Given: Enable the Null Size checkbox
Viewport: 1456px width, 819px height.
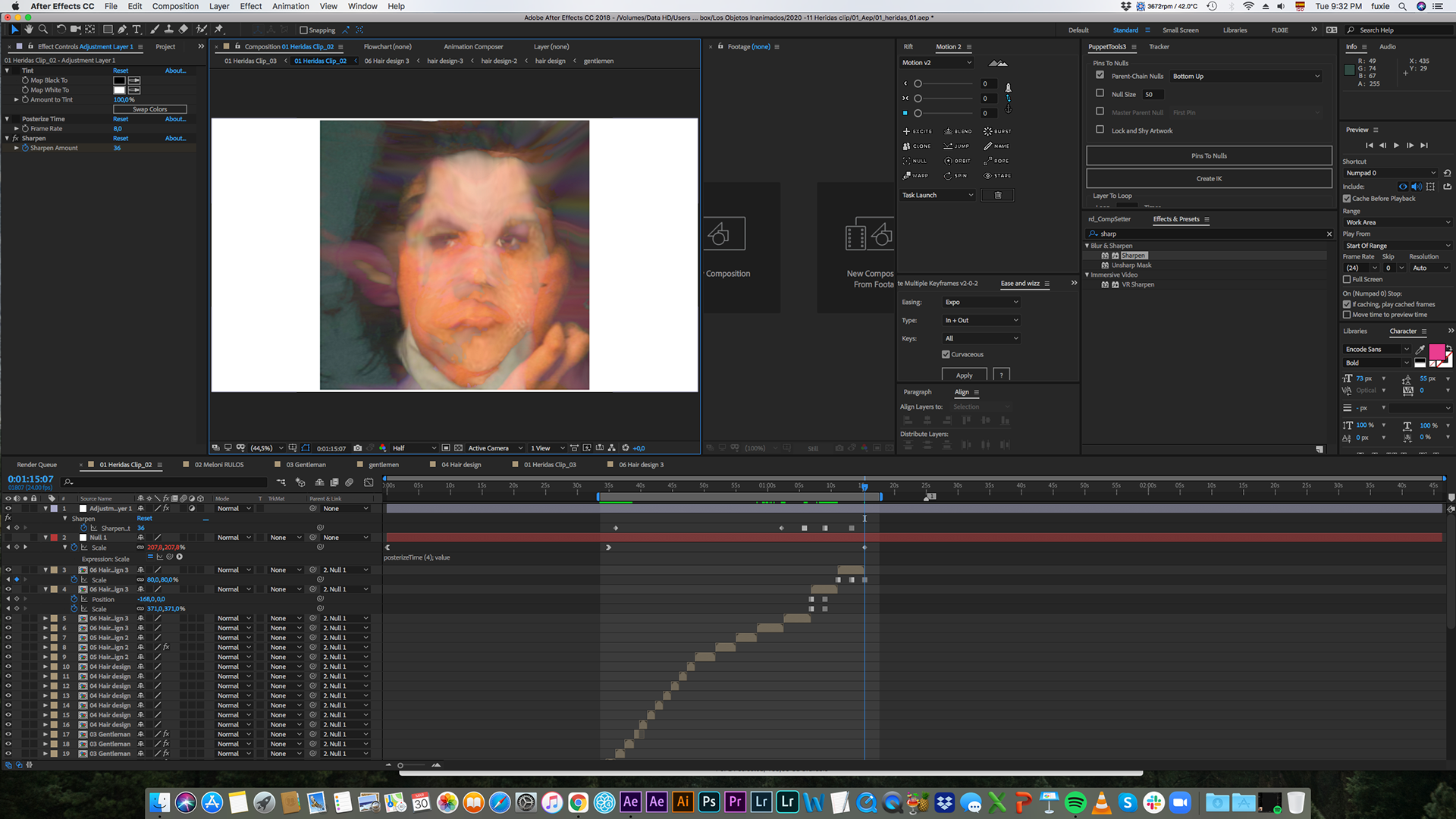Looking at the screenshot, I should click(x=1100, y=93).
